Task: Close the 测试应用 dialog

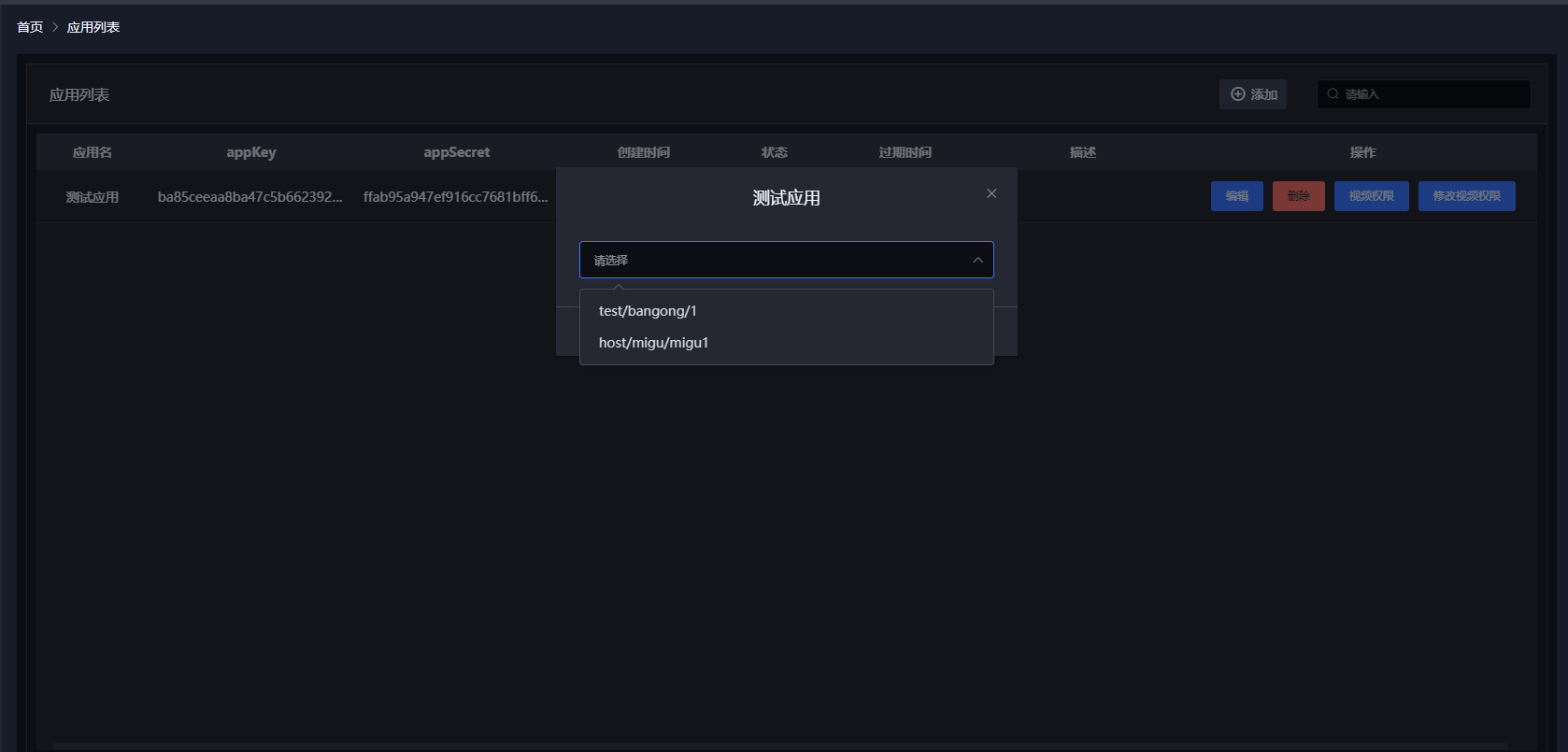Action: point(991,193)
